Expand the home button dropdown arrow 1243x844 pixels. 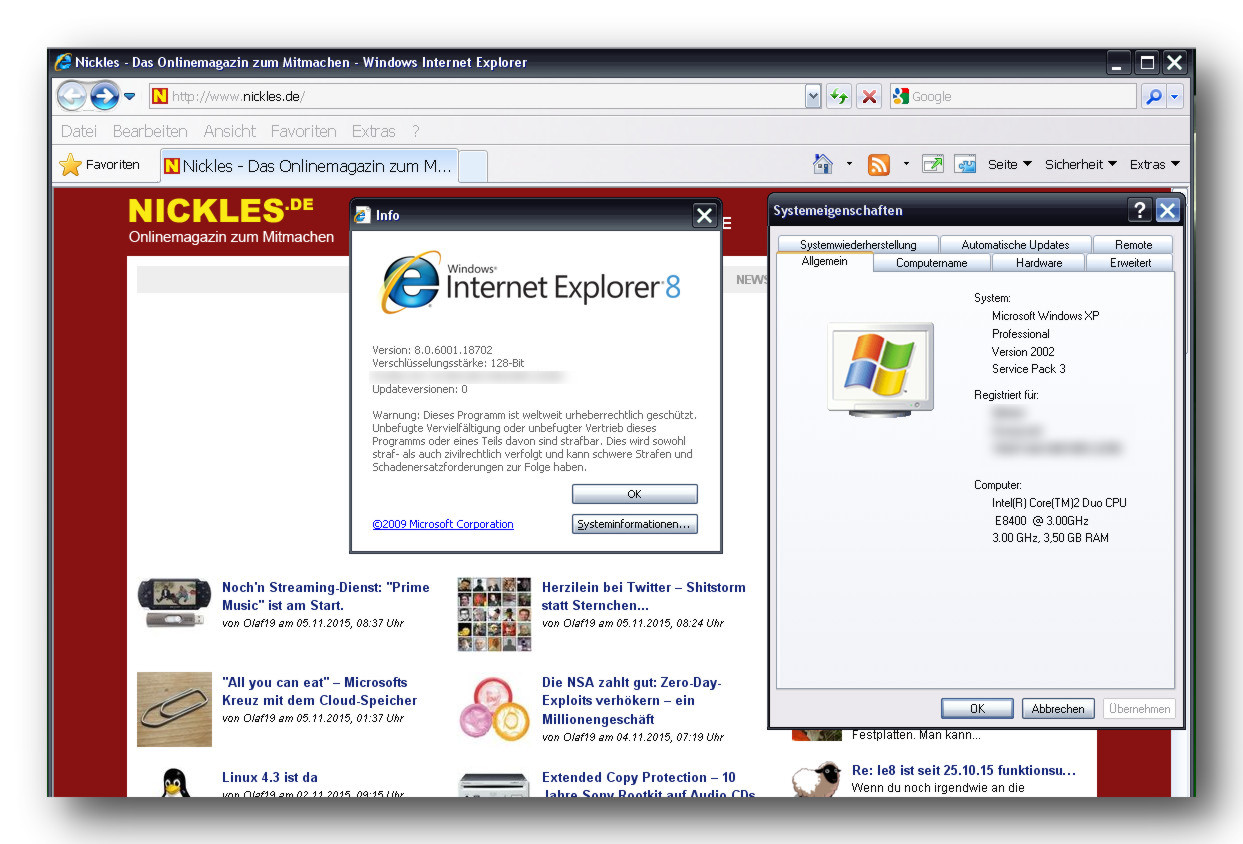pos(849,164)
